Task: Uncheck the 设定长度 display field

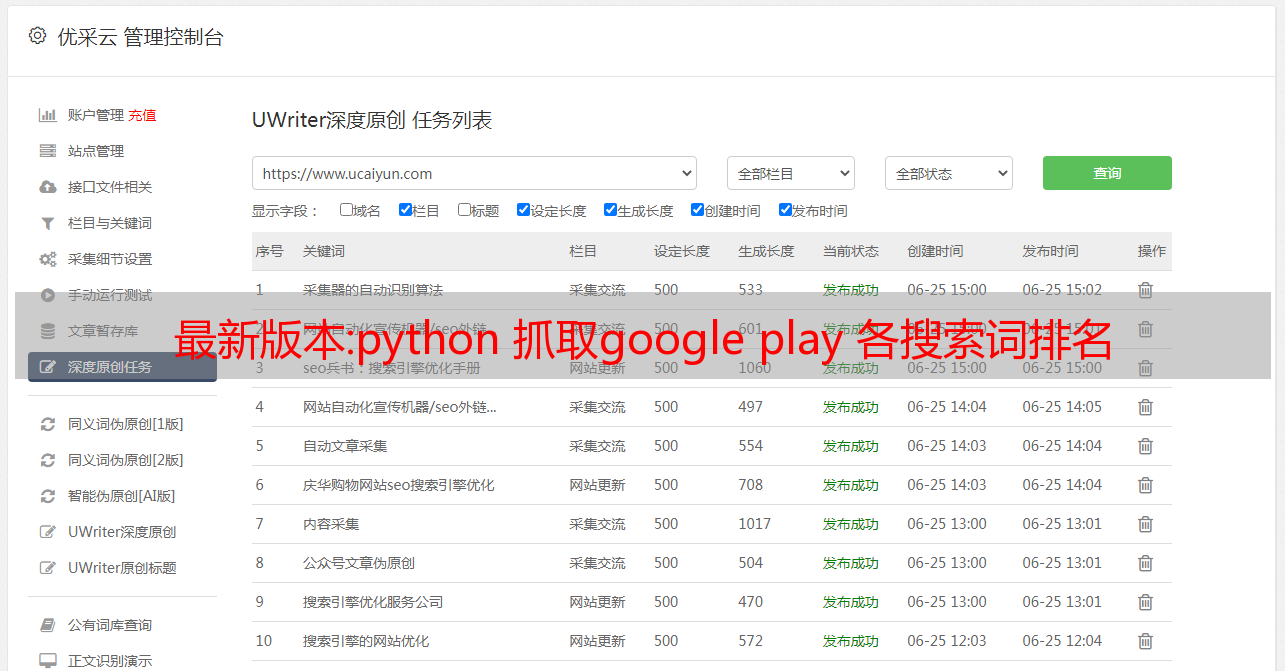Action: (523, 210)
